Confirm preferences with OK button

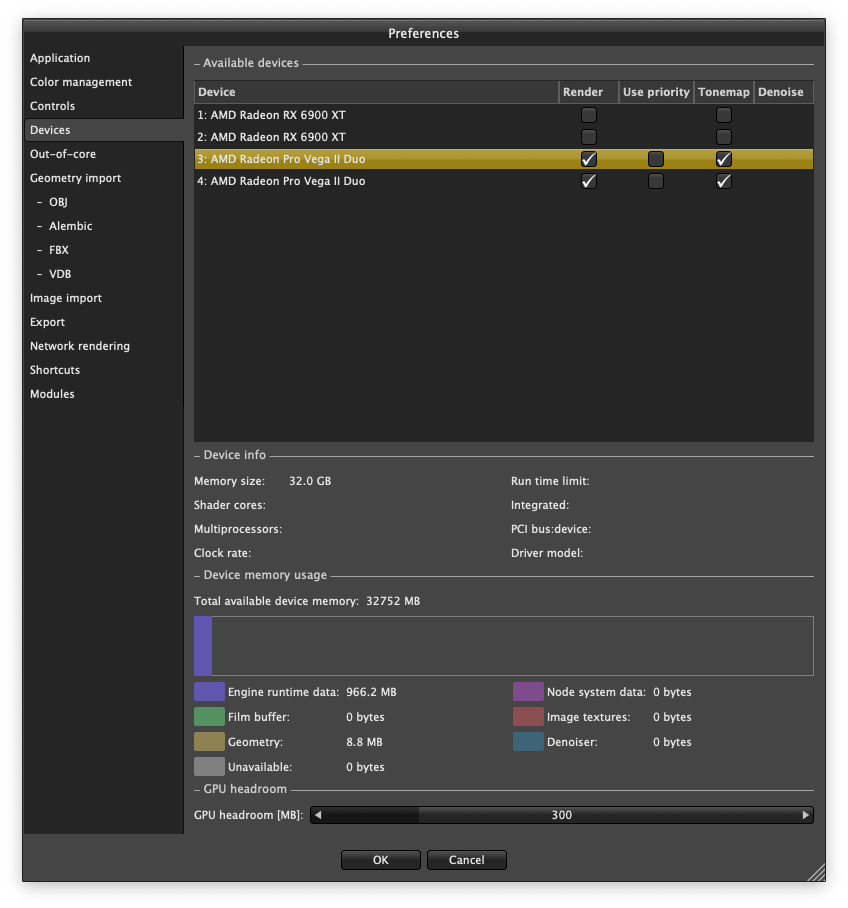point(381,860)
